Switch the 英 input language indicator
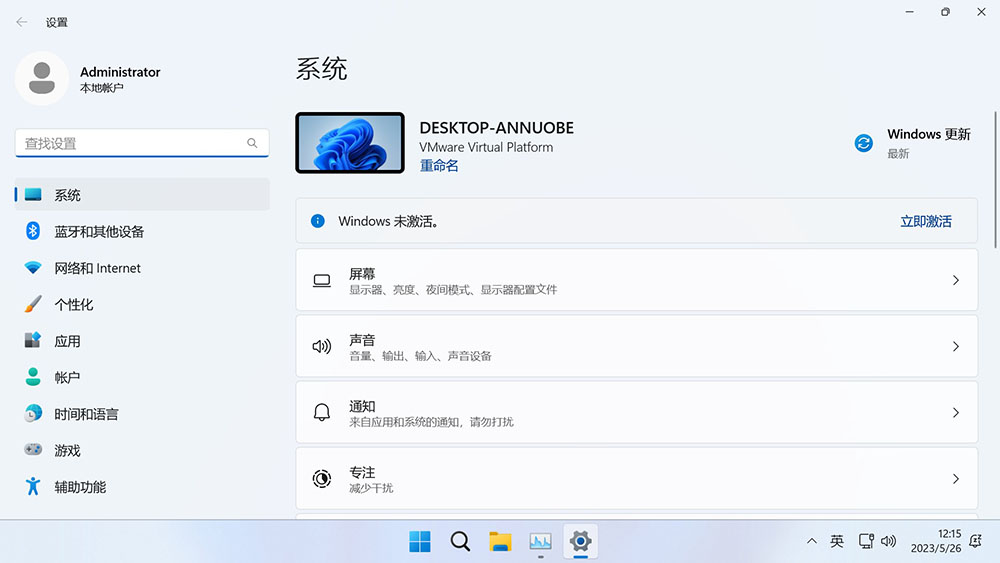The width and height of the screenshot is (1000, 563). 837,541
